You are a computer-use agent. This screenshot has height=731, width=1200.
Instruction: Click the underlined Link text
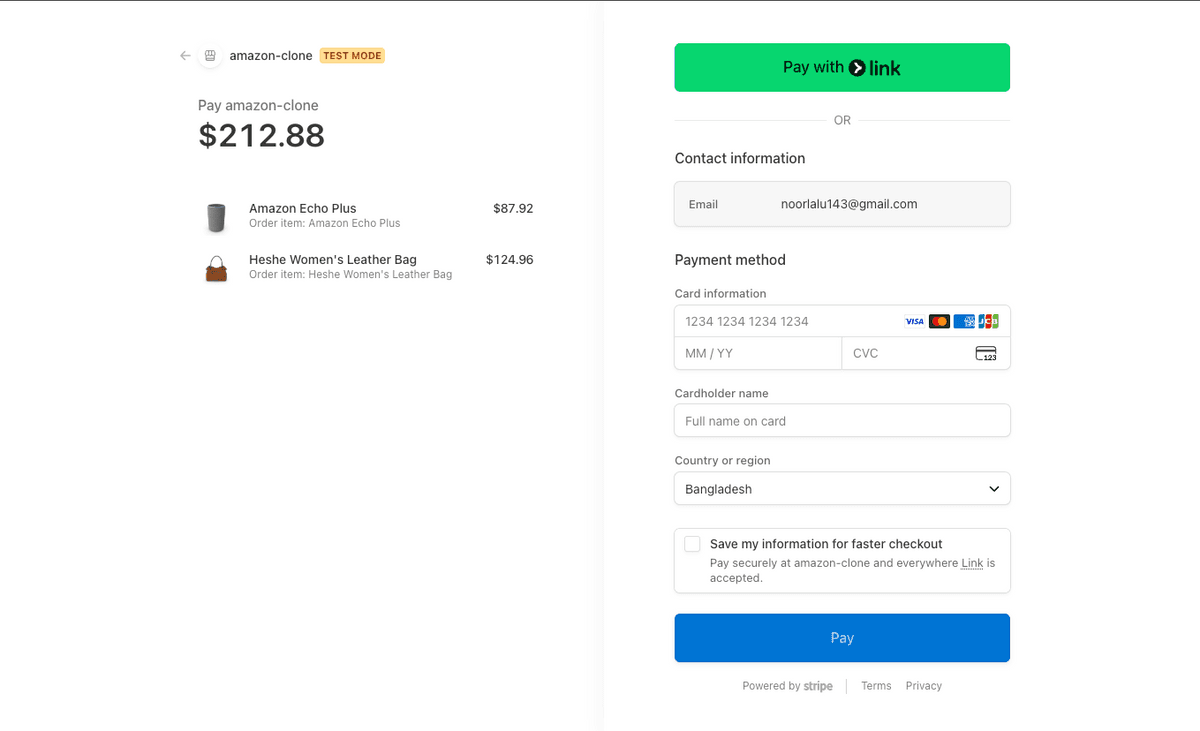[972, 564]
